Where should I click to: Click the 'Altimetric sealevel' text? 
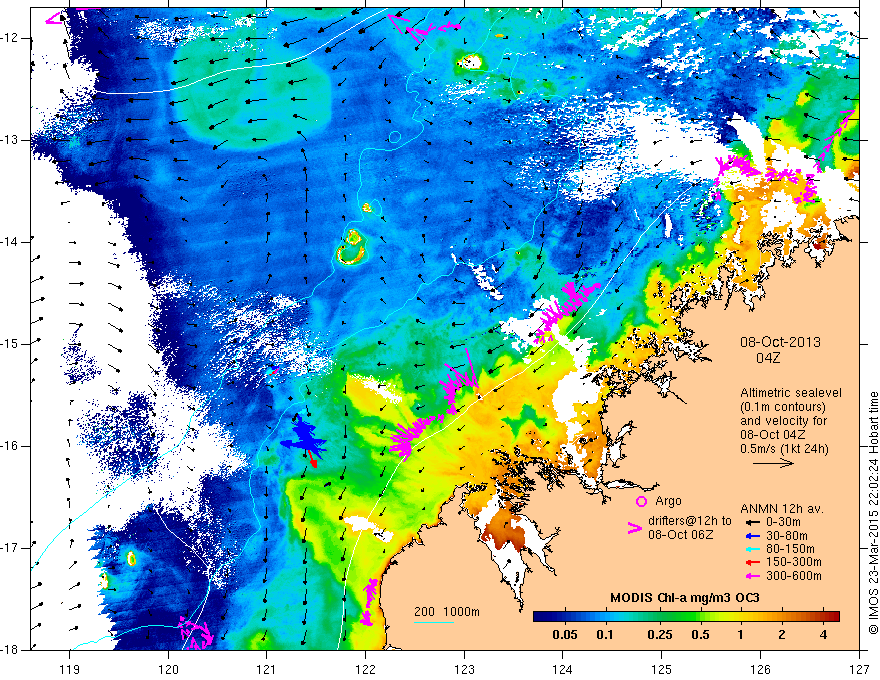click(x=791, y=393)
